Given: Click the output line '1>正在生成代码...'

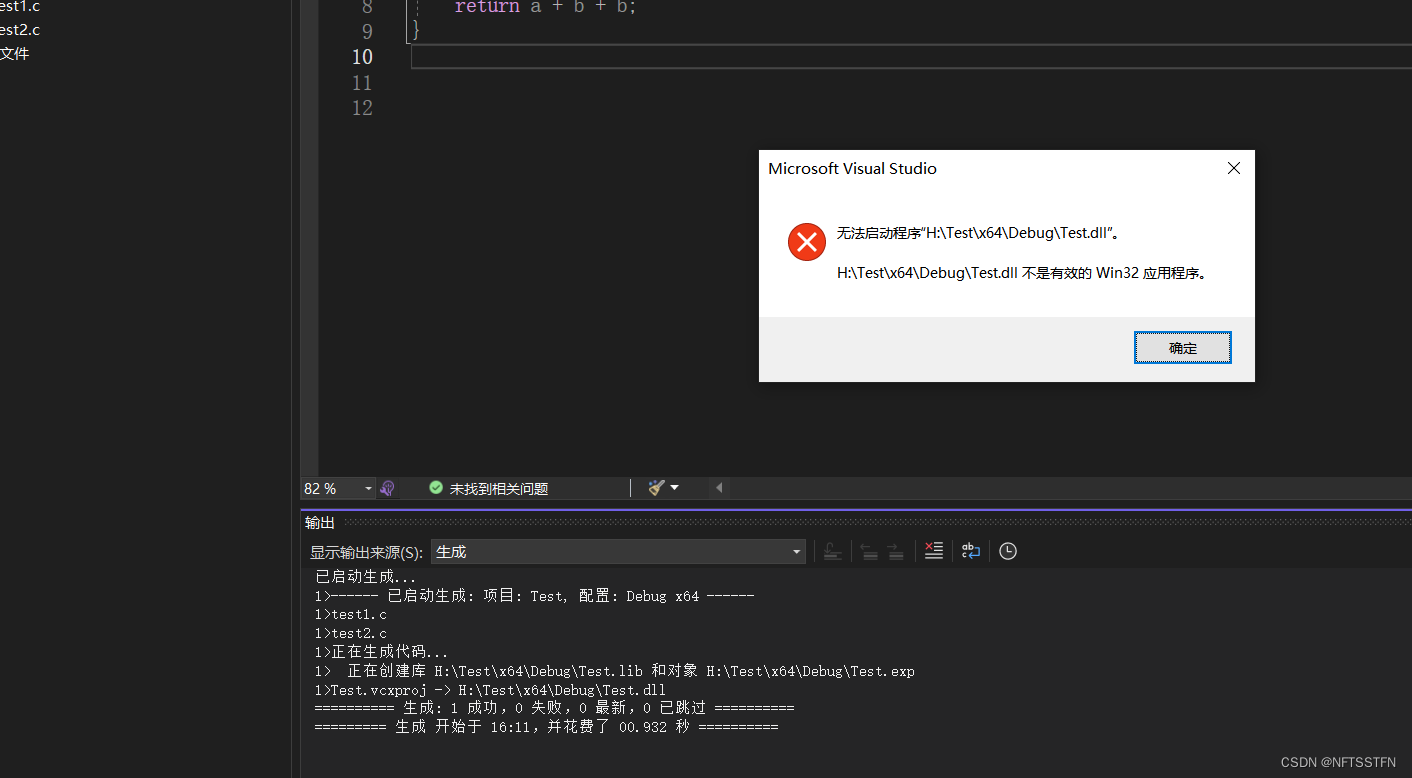Looking at the screenshot, I should pyautogui.click(x=381, y=652).
